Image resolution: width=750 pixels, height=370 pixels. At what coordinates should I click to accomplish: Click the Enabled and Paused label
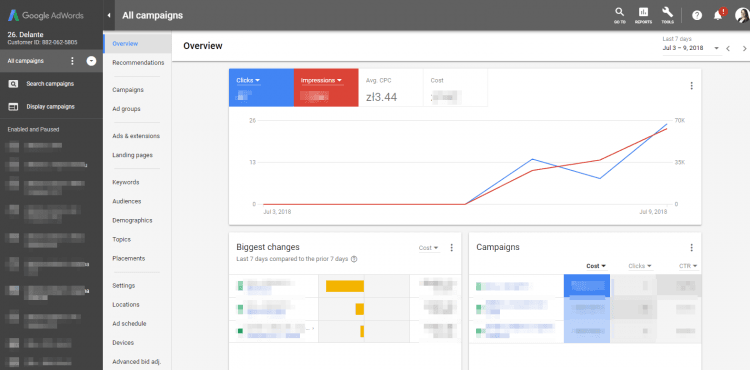click(x=33, y=130)
